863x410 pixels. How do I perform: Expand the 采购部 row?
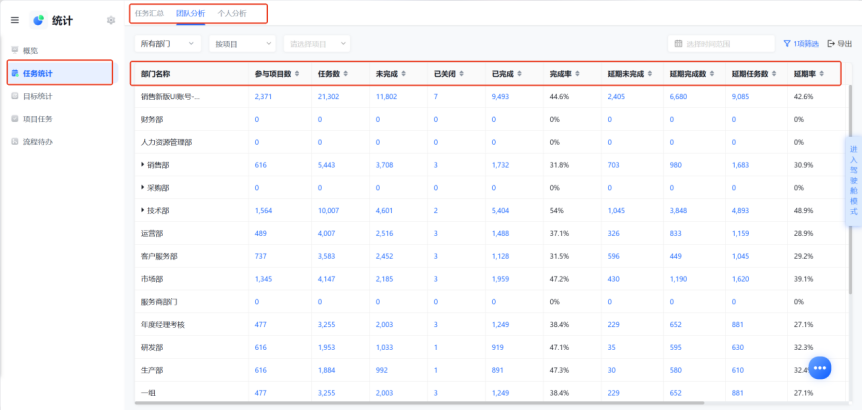[143, 188]
